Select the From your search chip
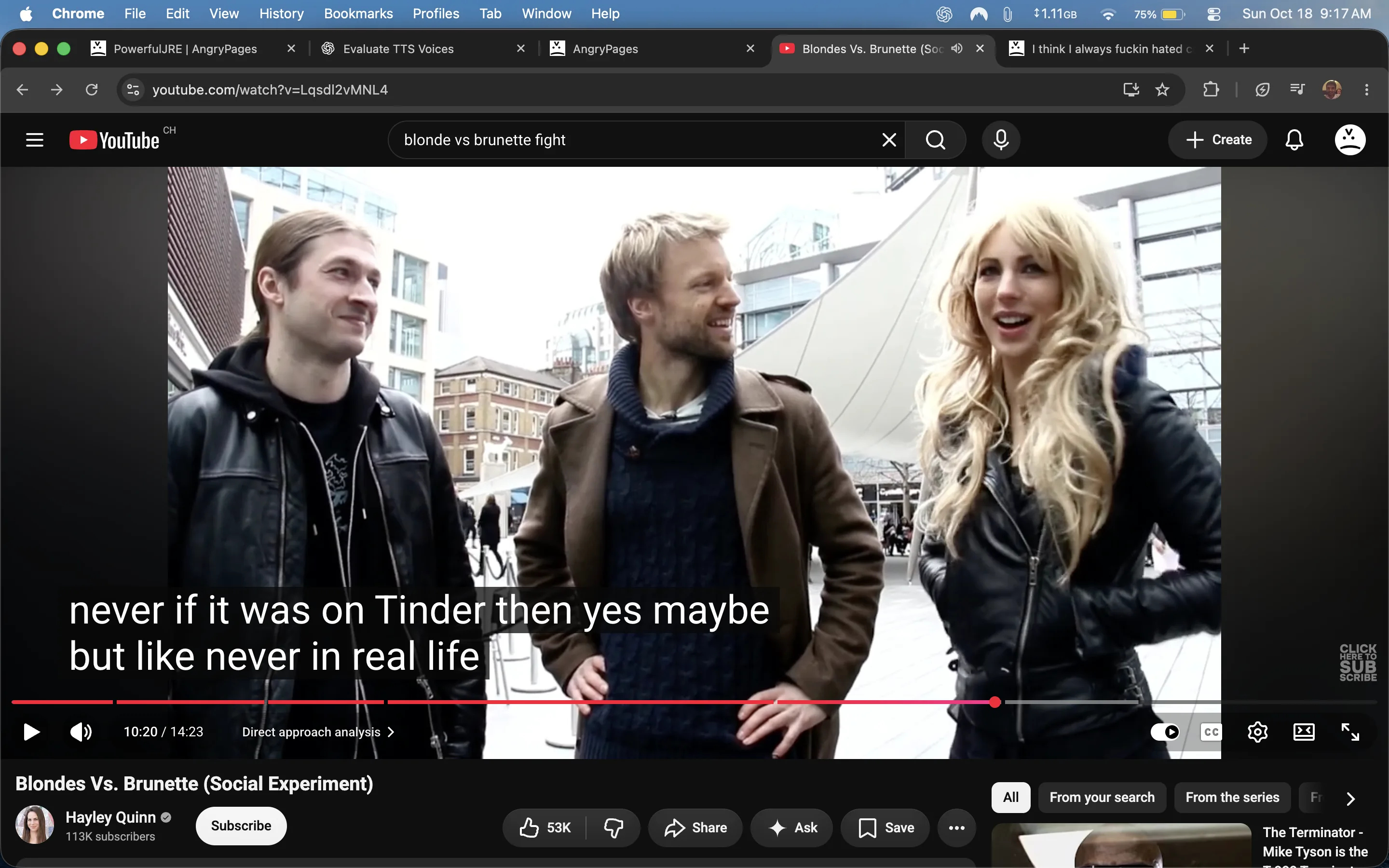 (1102, 797)
